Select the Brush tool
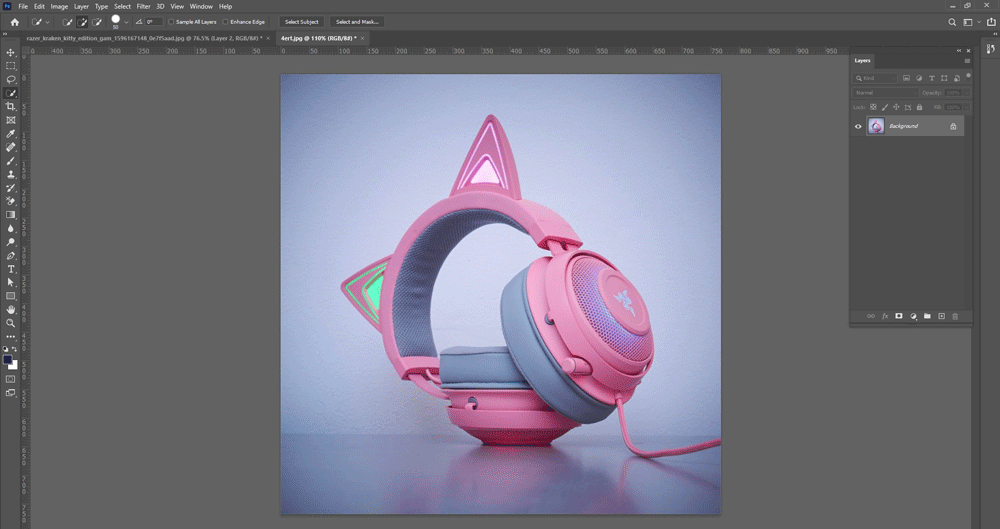 (x=11, y=161)
